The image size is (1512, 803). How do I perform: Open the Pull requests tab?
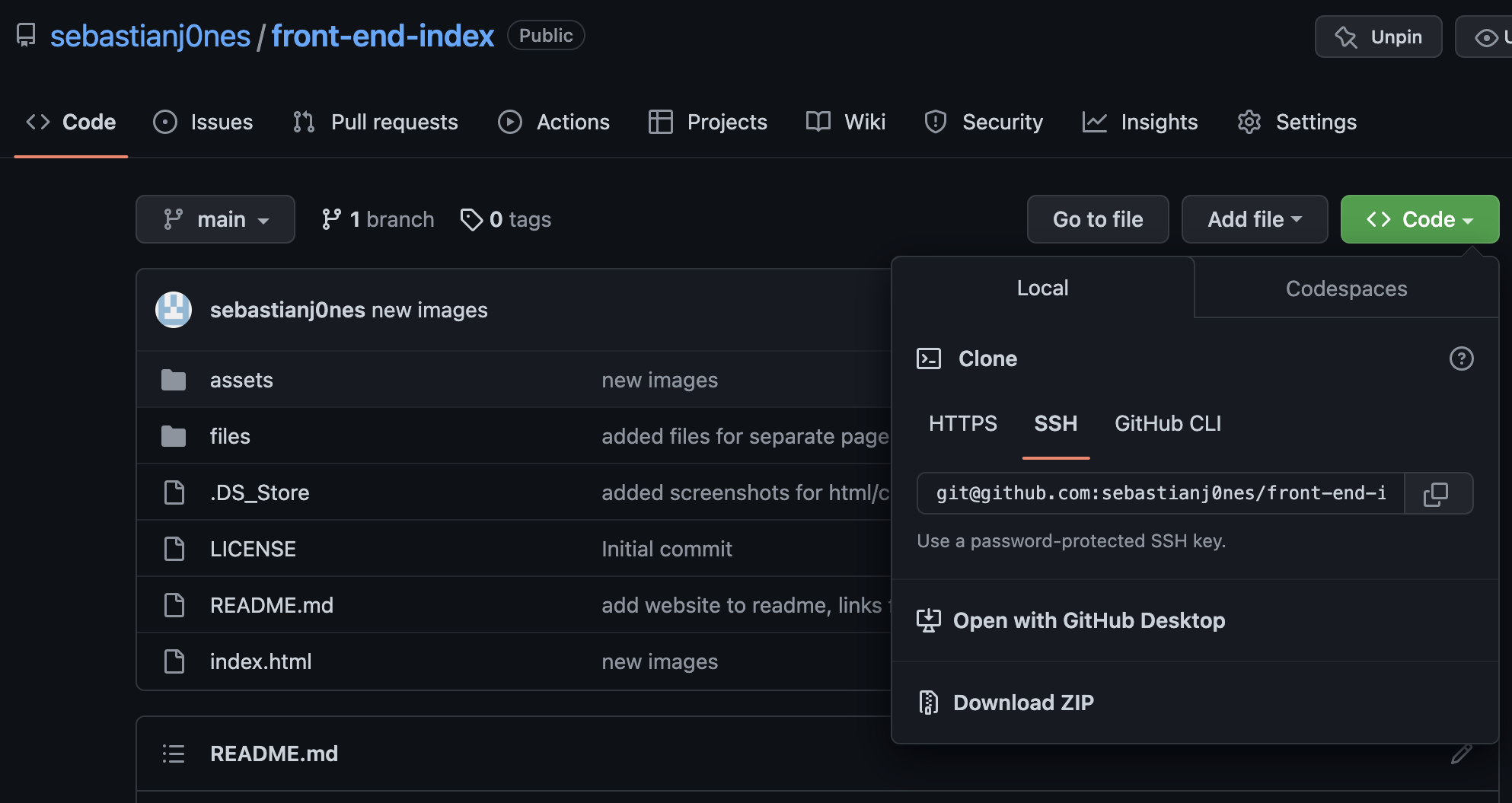click(x=375, y=122)
